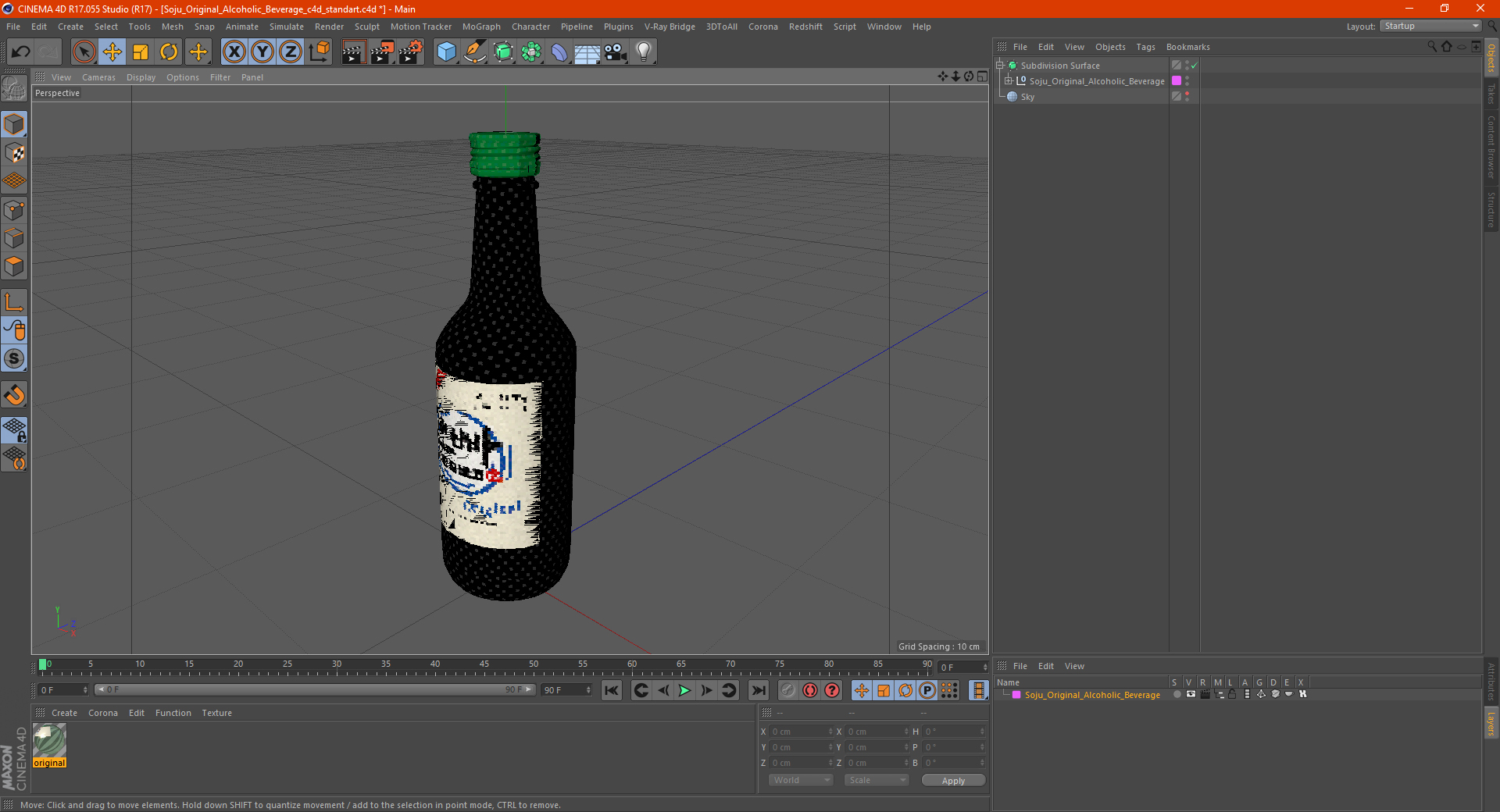Click the original material thumbnail
This screenshot has height=812, width=1500.
pos(49,741)
